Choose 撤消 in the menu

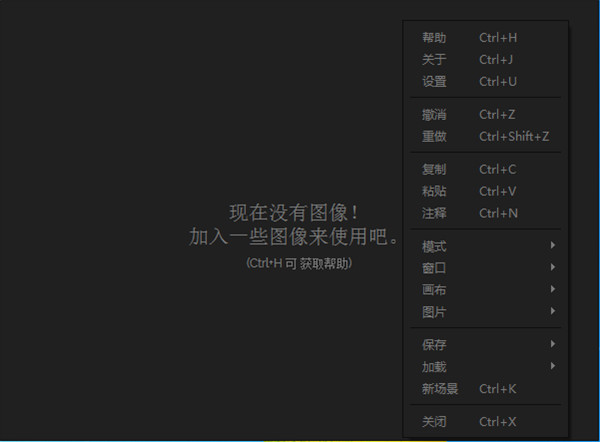(486, 114)
